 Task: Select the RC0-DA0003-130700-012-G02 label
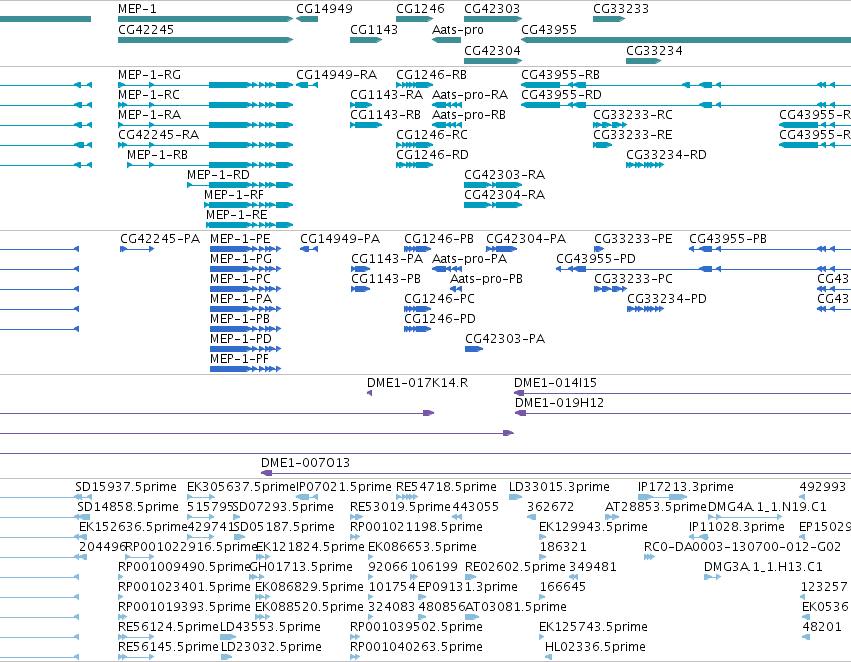pyautogui.click(x=742, y=547)
